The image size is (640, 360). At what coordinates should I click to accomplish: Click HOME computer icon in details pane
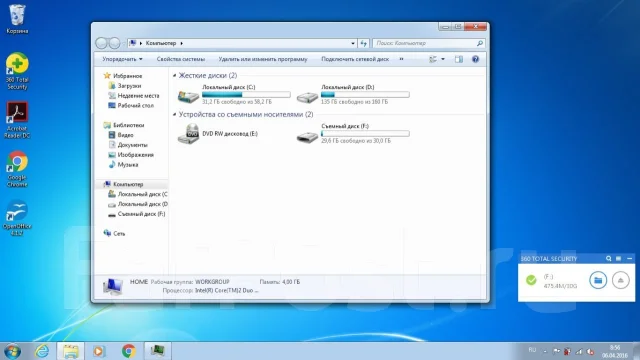click(112, 286)
